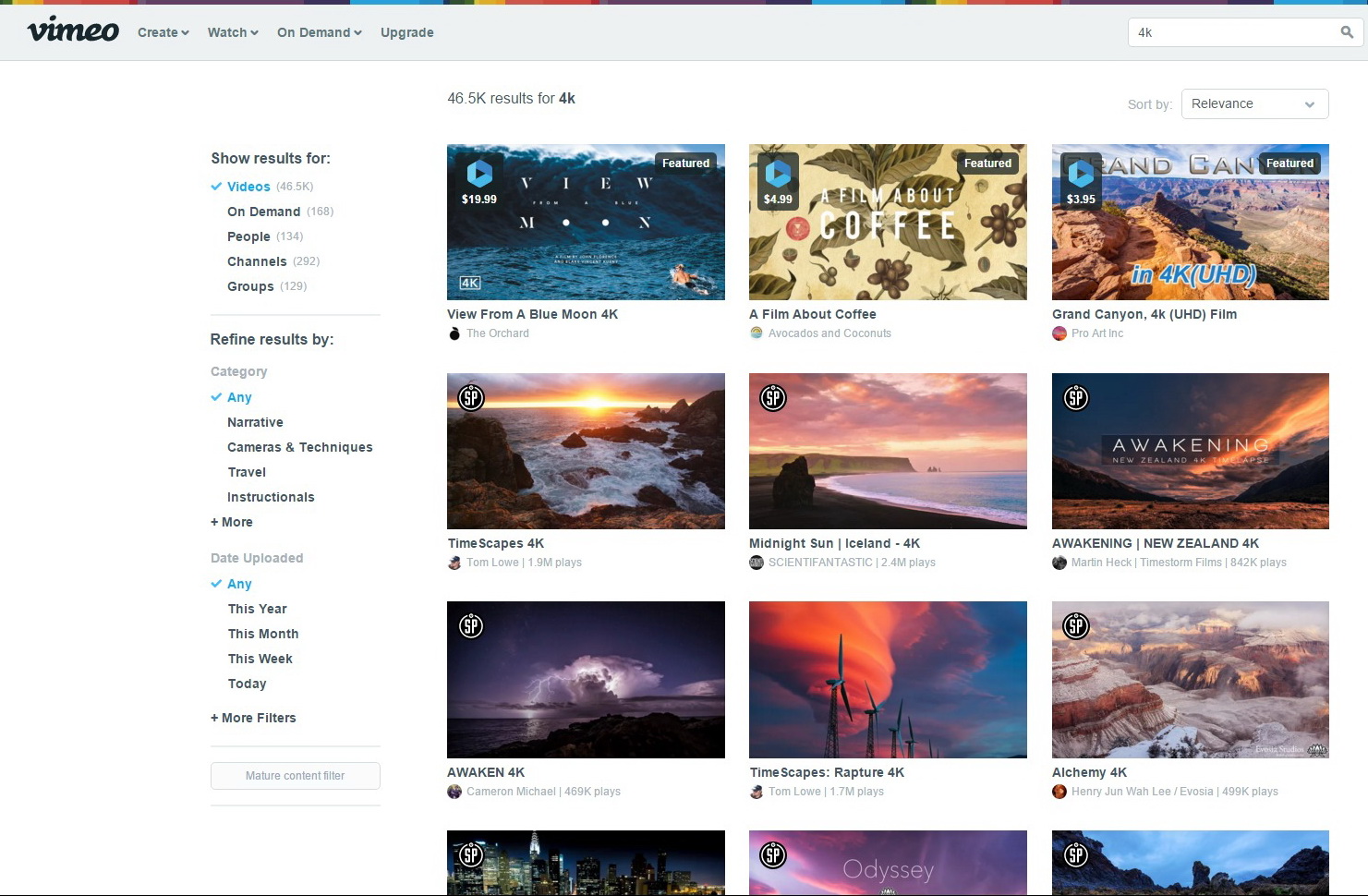Click the Staff Pick badge on Midnight Sun
This screenshot has width=1368, height=896.
[773, 398]
